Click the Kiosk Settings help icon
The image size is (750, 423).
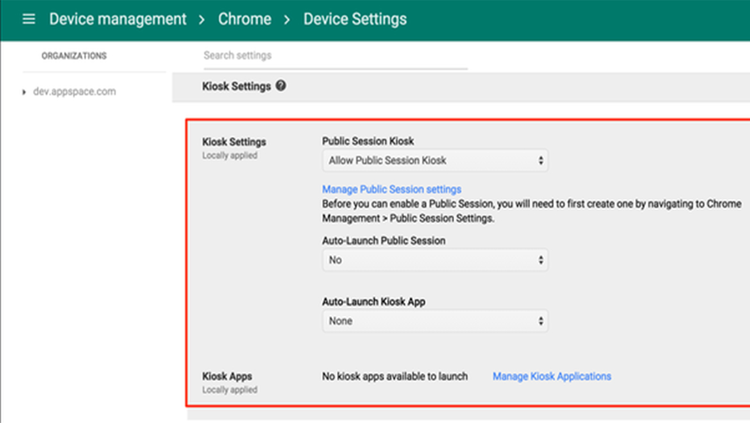coord(281,86)
